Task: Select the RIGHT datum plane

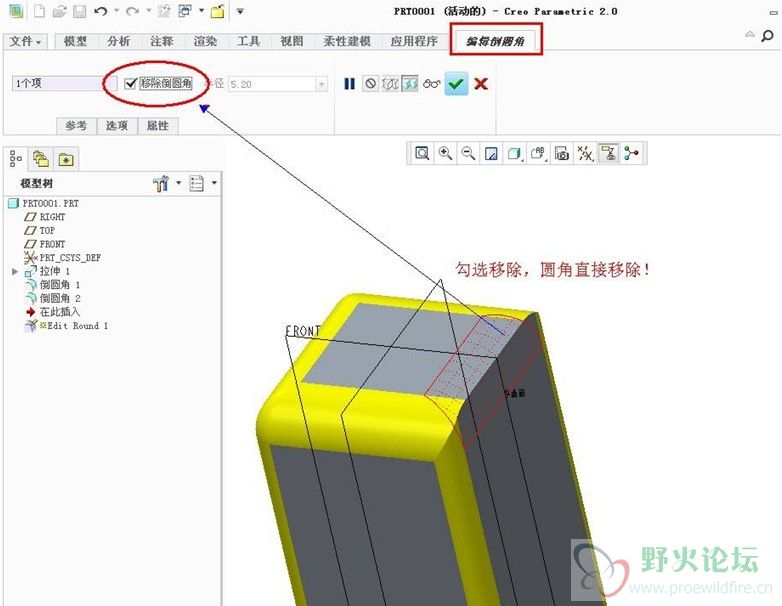Action: point(45,216)
